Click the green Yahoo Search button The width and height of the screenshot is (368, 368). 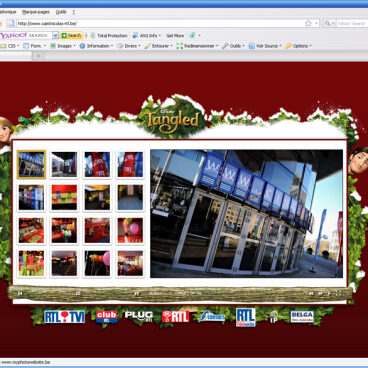[x=71, y=35]
